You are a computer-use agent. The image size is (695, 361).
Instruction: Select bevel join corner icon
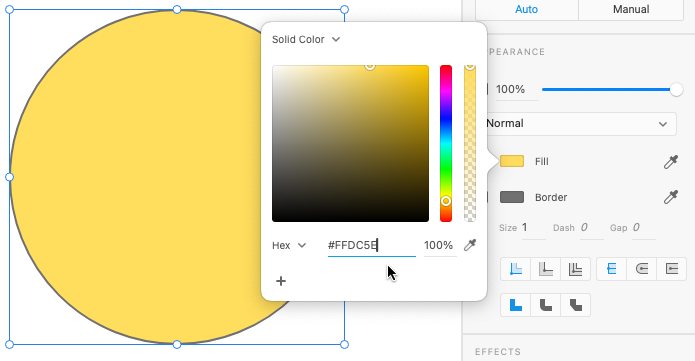tap(575, 305)
